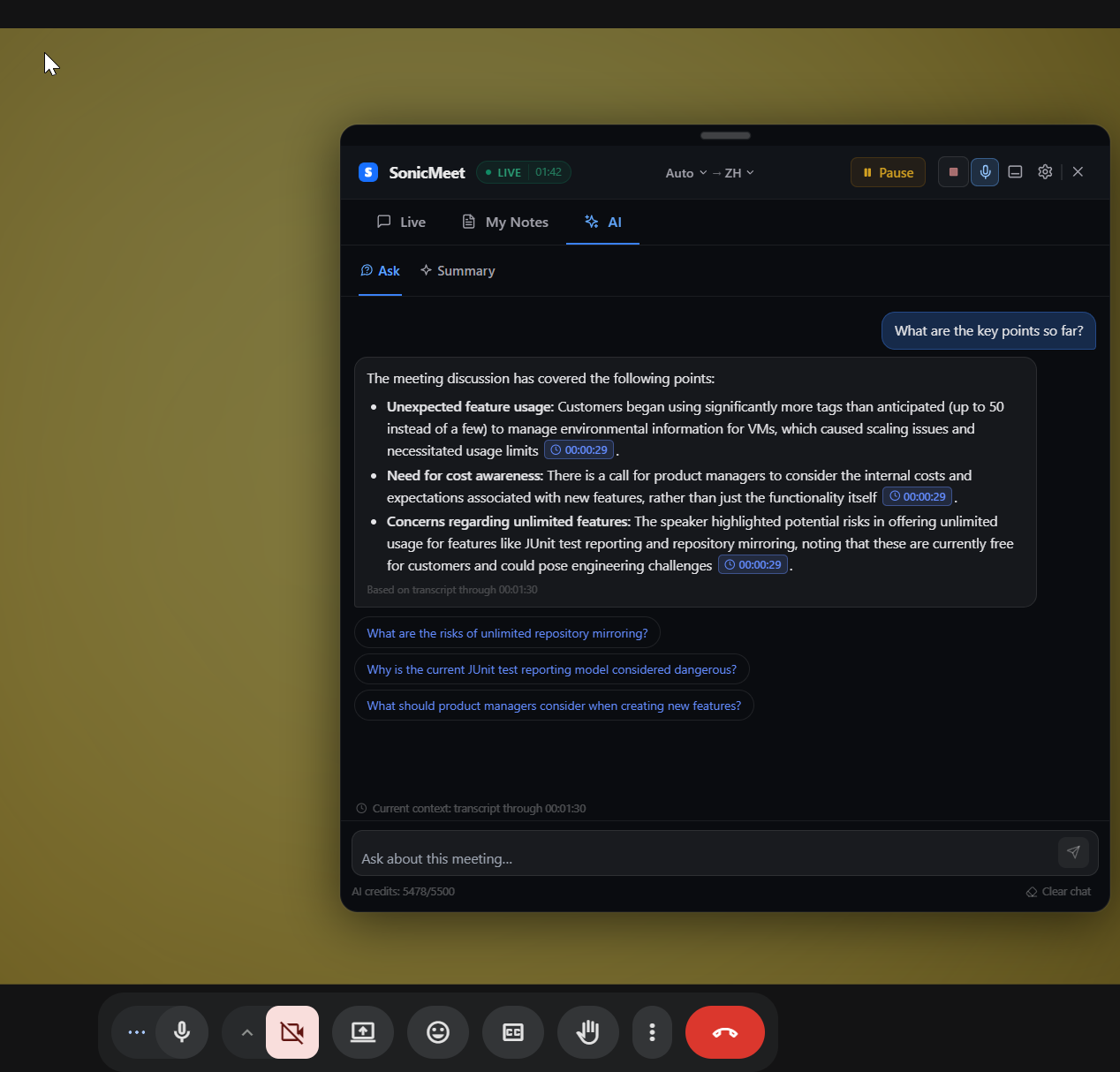The height and width of the screenshot is (1072, 1120).
Task: Click the SonicMeet logo icon
Action: [x=368, y=172]
